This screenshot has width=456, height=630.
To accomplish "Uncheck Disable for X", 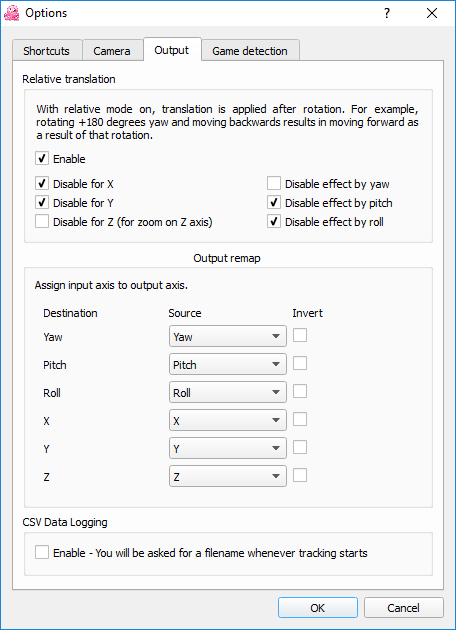I will pyautogui.click(x=42, y=184).
